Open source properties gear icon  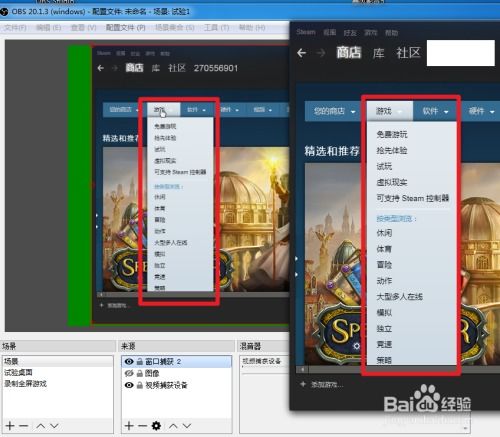pyautogui.click(x=156, y=426)
